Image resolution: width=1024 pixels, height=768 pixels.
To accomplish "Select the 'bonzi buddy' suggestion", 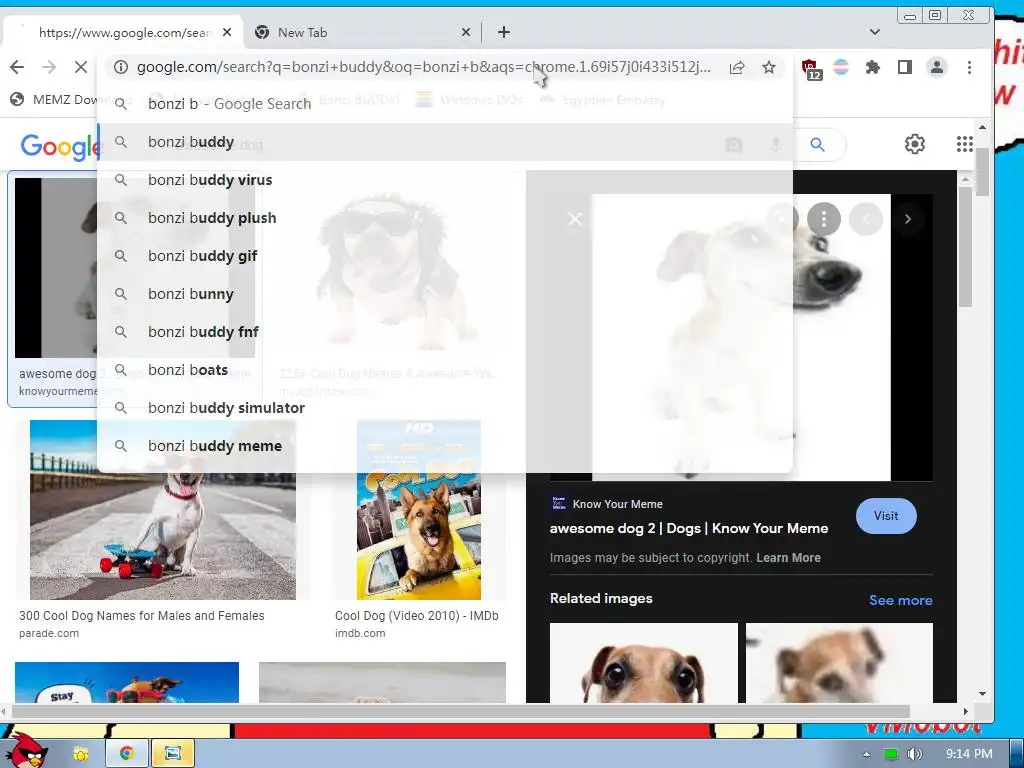I will click(445, 142).
